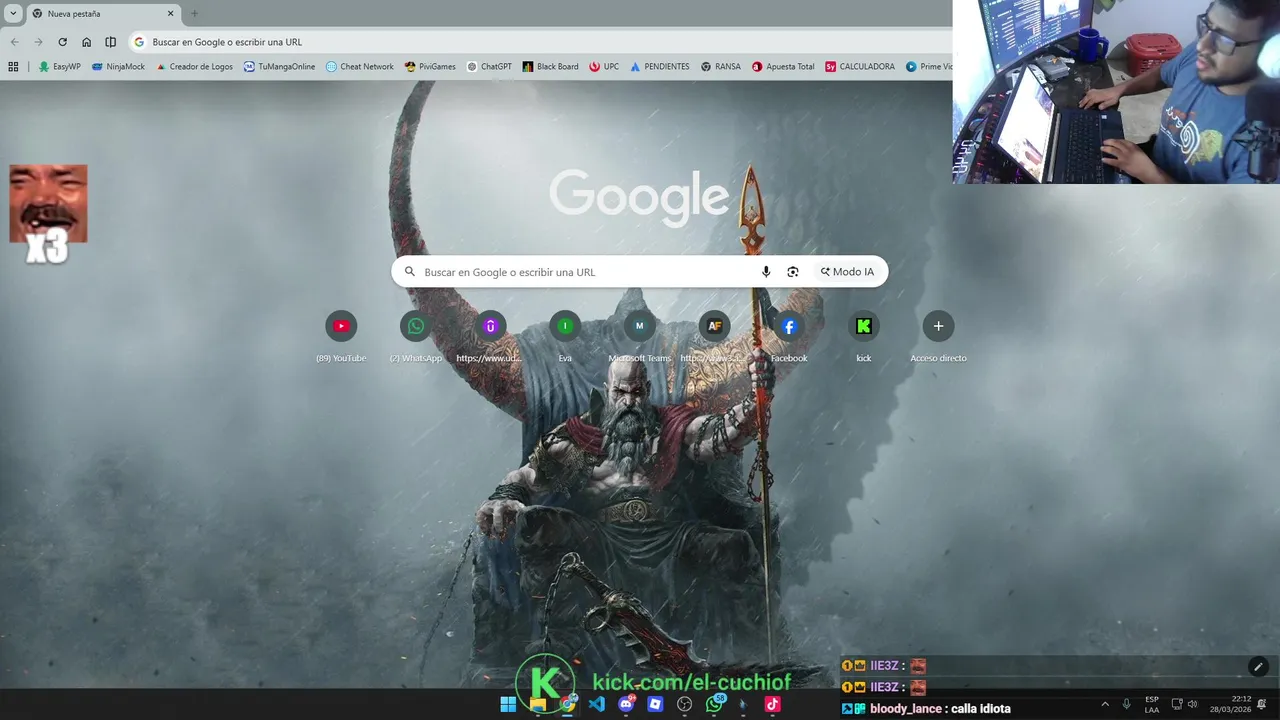Viewport: 1280px width, 720px height.
Task: Open the WhatsApp shortcut tile
Action: pos(416,336)
